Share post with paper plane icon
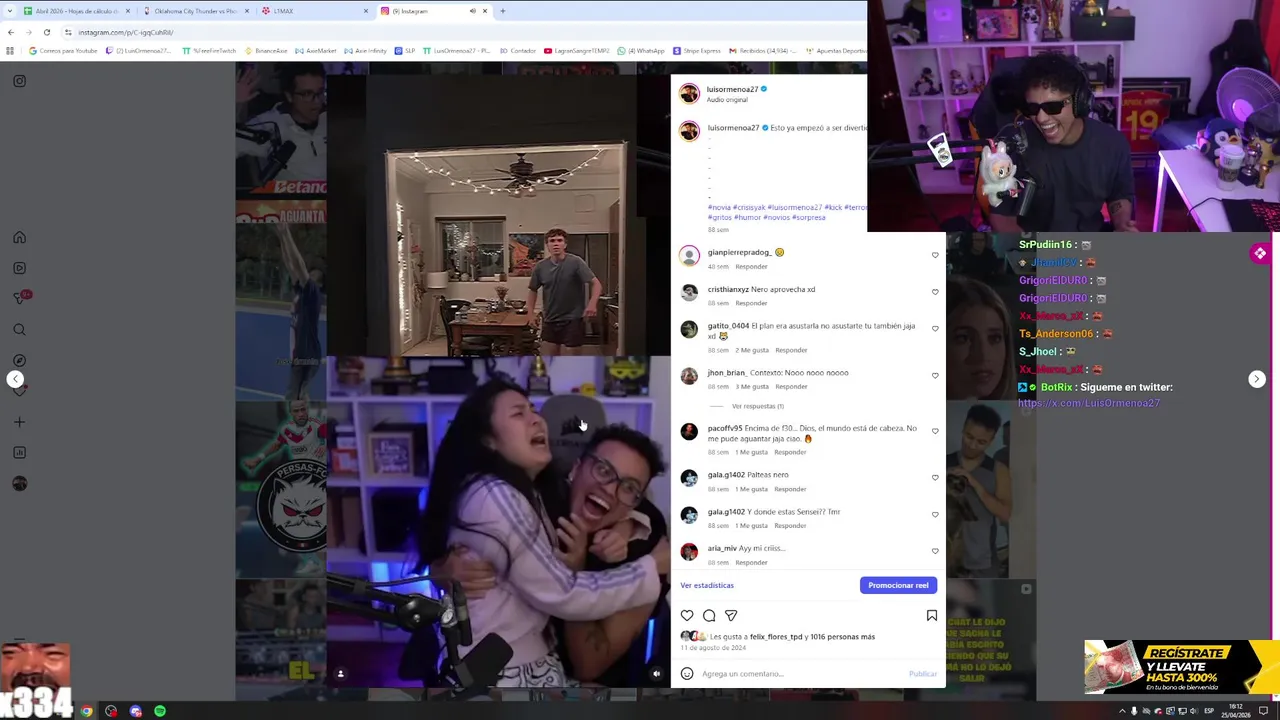1280x720 pixels. (x=731, y=616)
